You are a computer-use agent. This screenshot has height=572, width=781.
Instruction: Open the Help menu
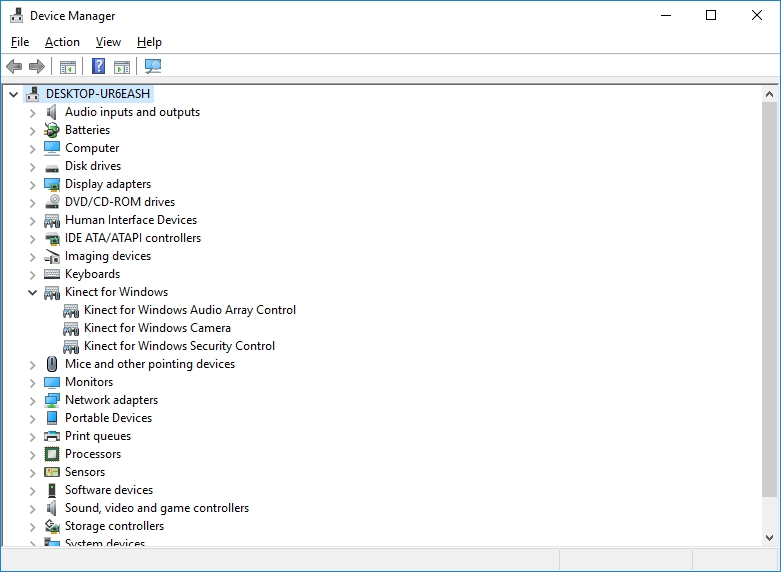coord(149,42)
